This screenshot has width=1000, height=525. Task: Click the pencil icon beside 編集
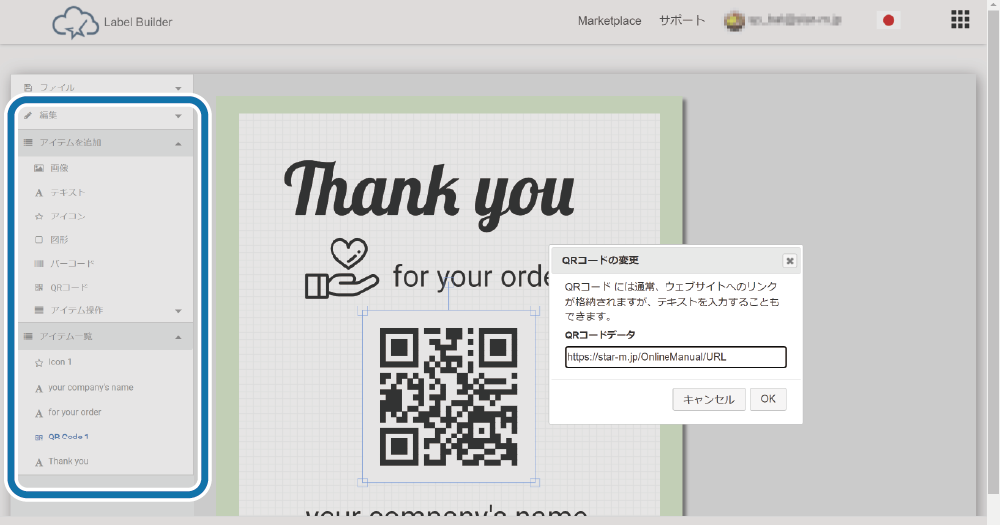[x=28, y=115]
